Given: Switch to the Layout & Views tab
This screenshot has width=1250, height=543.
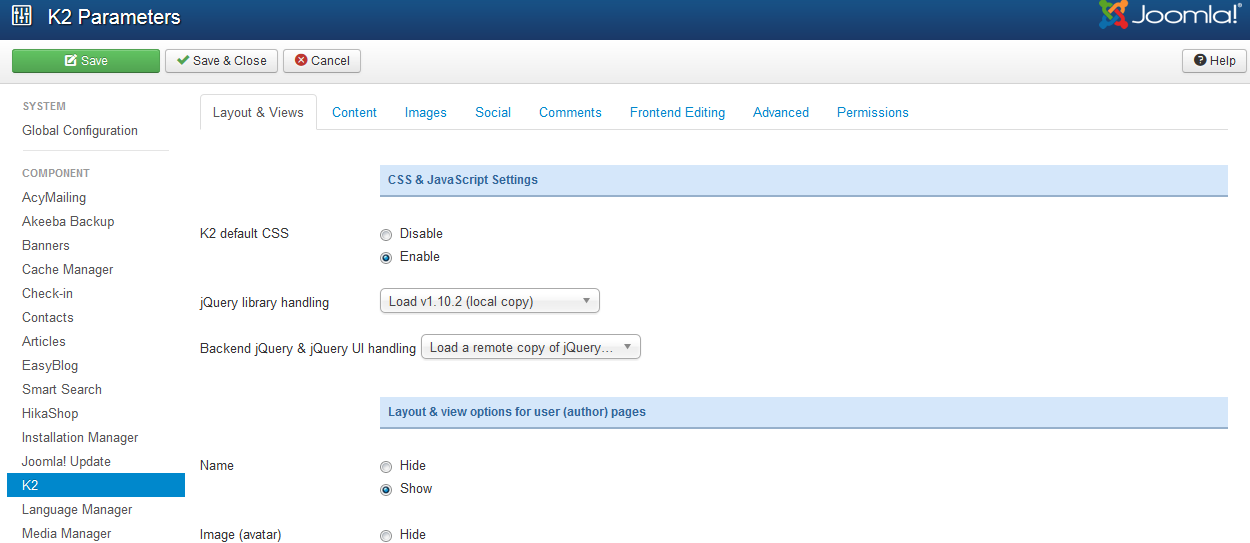Looking at the screenshot, I should (x=258, y=113).
